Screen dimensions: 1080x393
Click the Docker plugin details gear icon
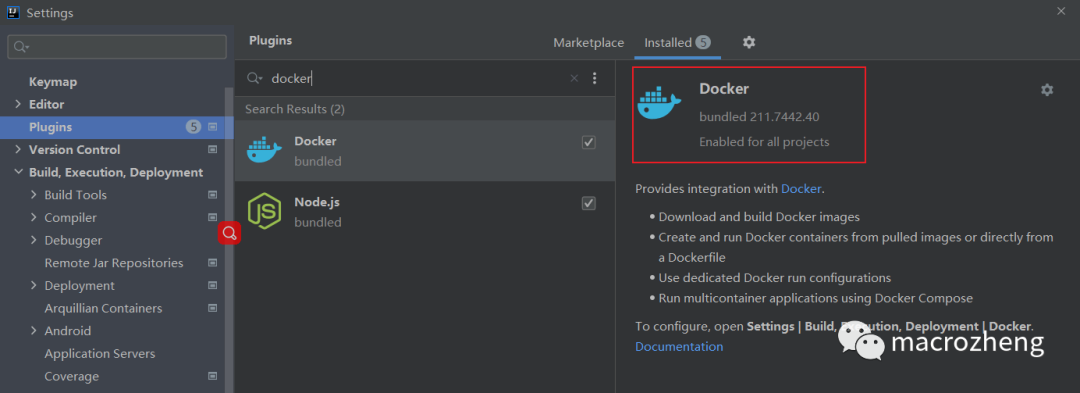coord(1047,89)
